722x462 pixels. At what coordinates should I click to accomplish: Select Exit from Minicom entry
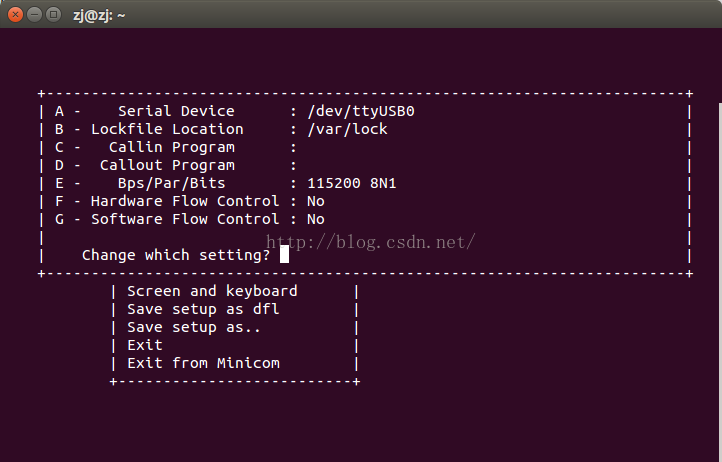pos(204,363)
